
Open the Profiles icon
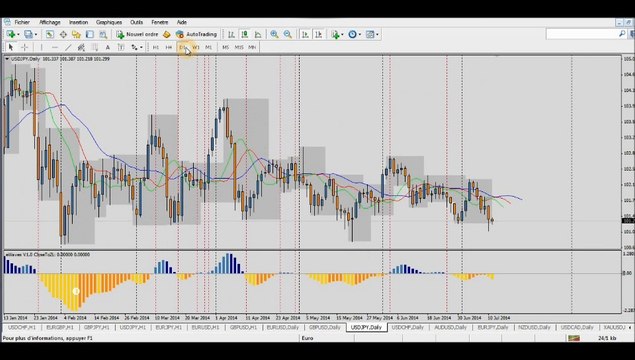tap(28, 34)
